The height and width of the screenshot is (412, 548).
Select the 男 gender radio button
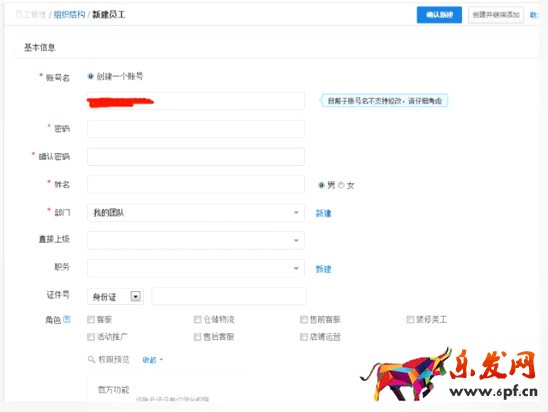(321, 185)
